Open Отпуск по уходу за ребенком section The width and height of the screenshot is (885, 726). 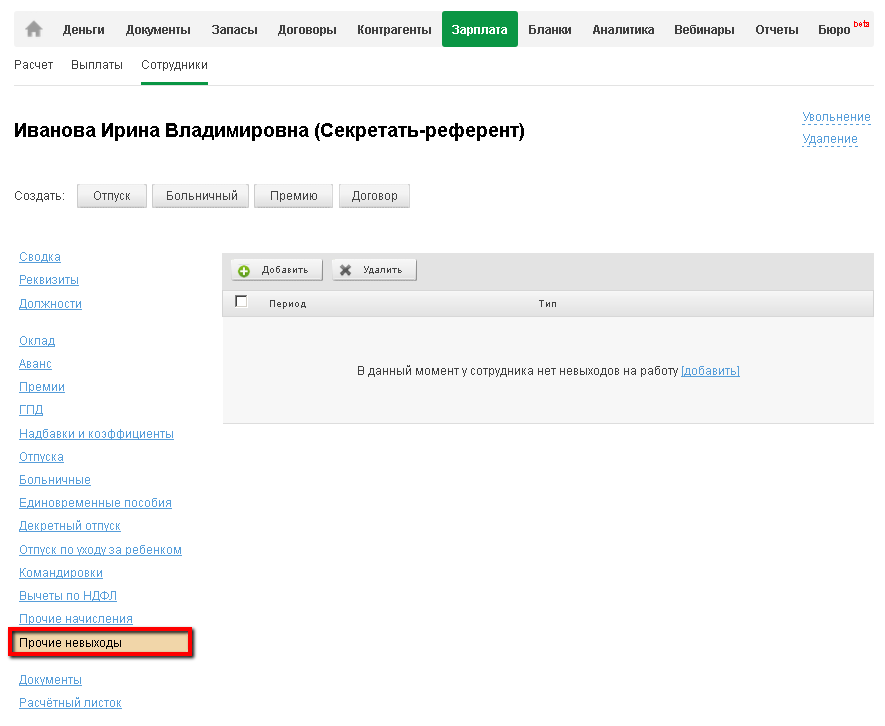pyautogui.click(x=100, y=550)
